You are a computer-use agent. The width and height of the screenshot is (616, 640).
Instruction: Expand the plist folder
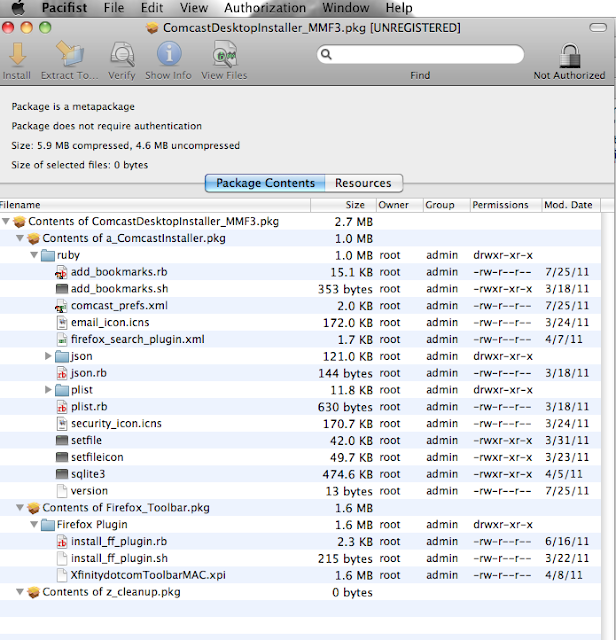point(48,390)
